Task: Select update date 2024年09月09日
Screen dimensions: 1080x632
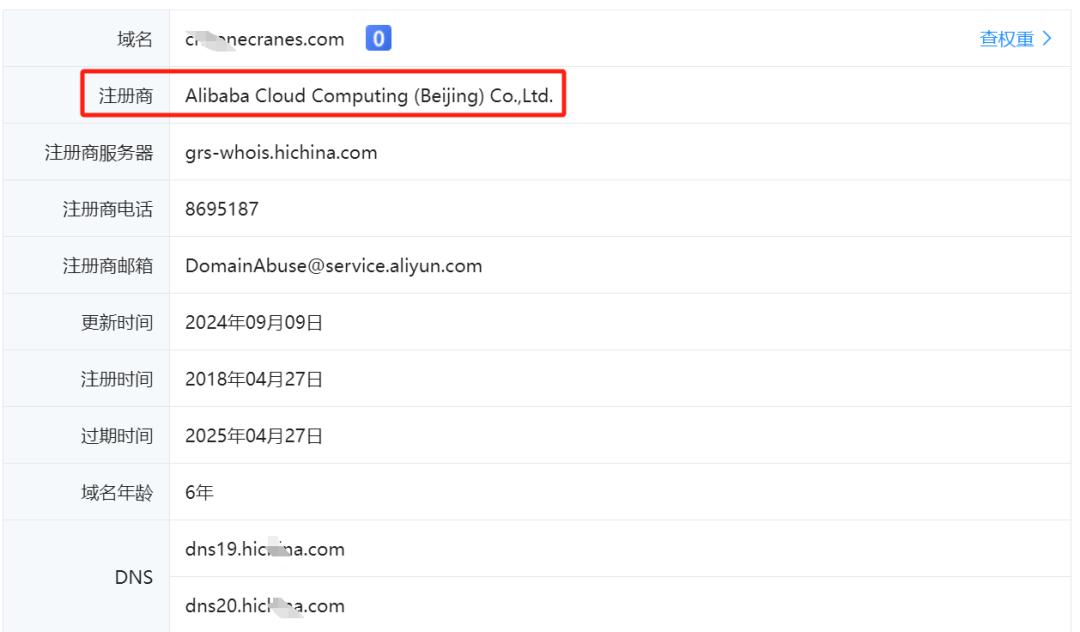Action: (253, 322)
